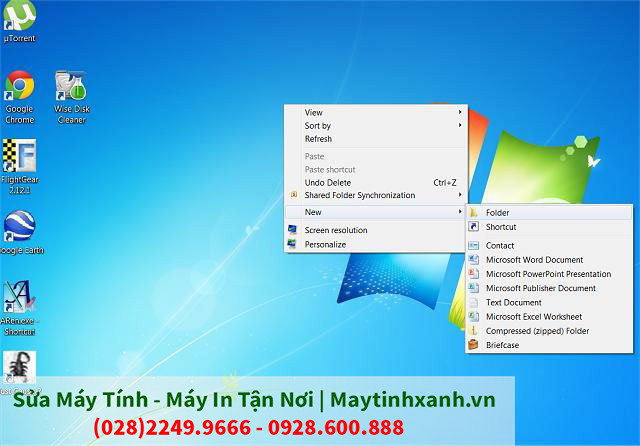Click the greyed Paste shortcut entry

[x=376, y=169]
